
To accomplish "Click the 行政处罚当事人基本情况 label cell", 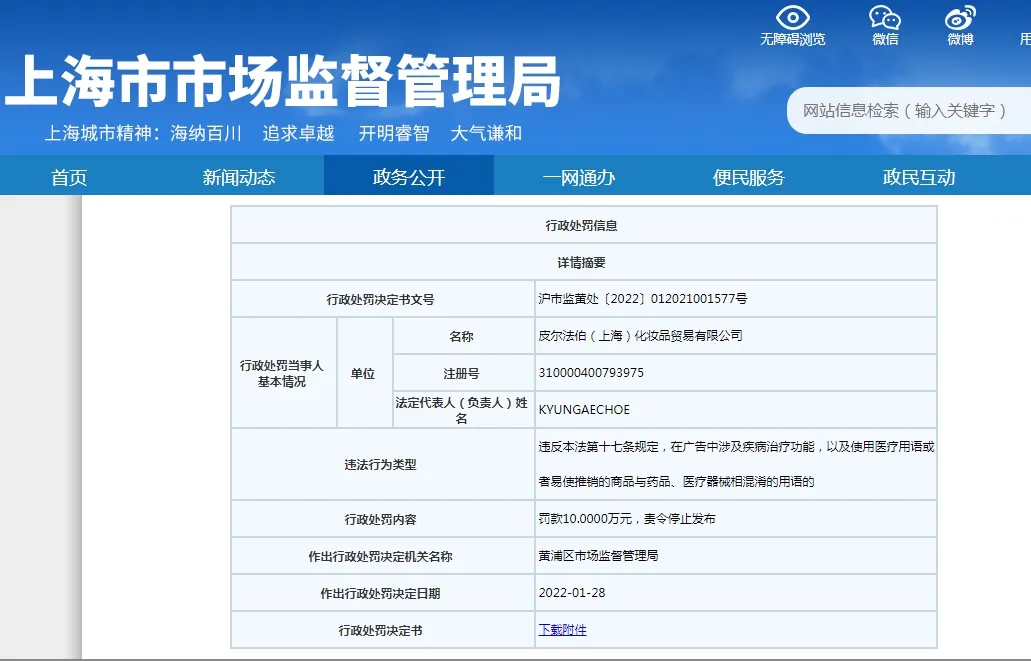I will click(x=284, y=373).
